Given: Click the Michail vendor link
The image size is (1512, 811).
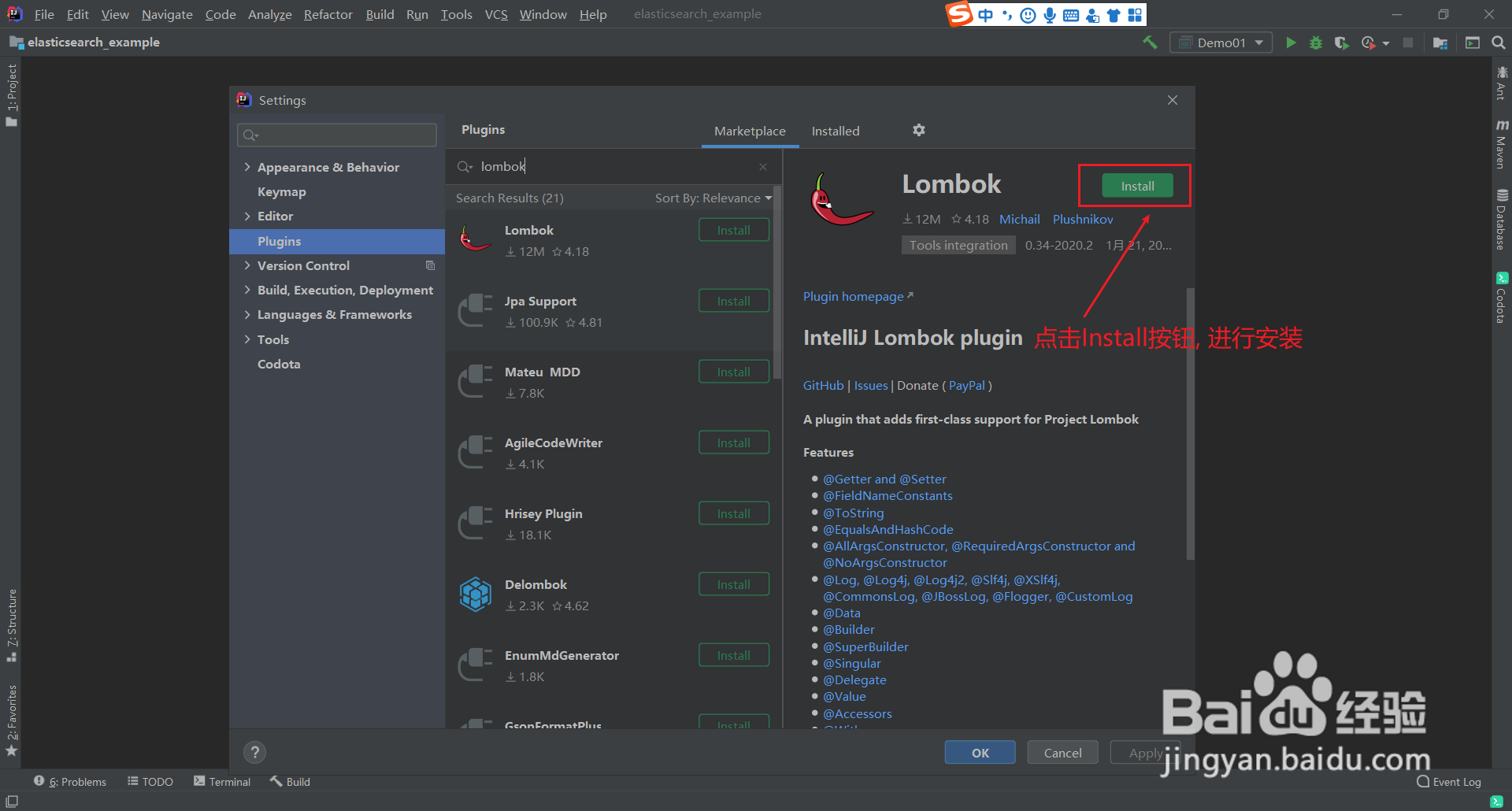Looking at the screenshot, I should click(x=1019, y=219).
